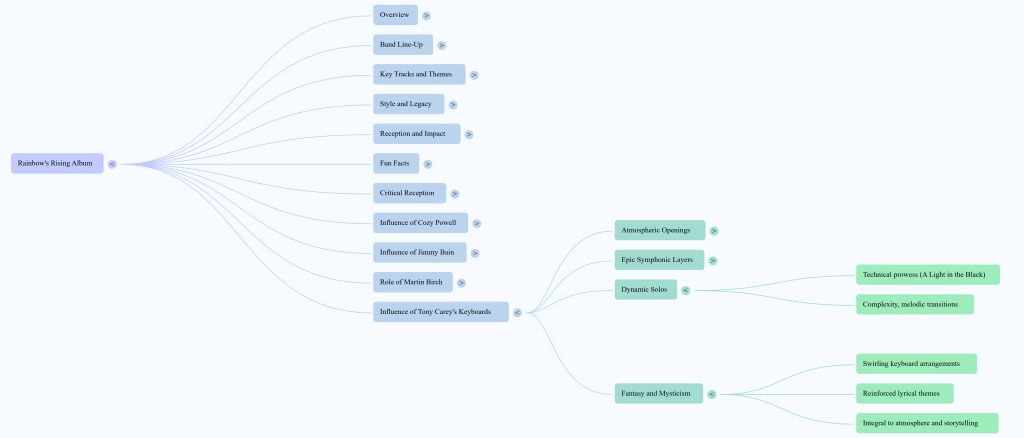Expand the Epic Symphonic Layers arrow

pyautogui.click(x=713, y=261)
